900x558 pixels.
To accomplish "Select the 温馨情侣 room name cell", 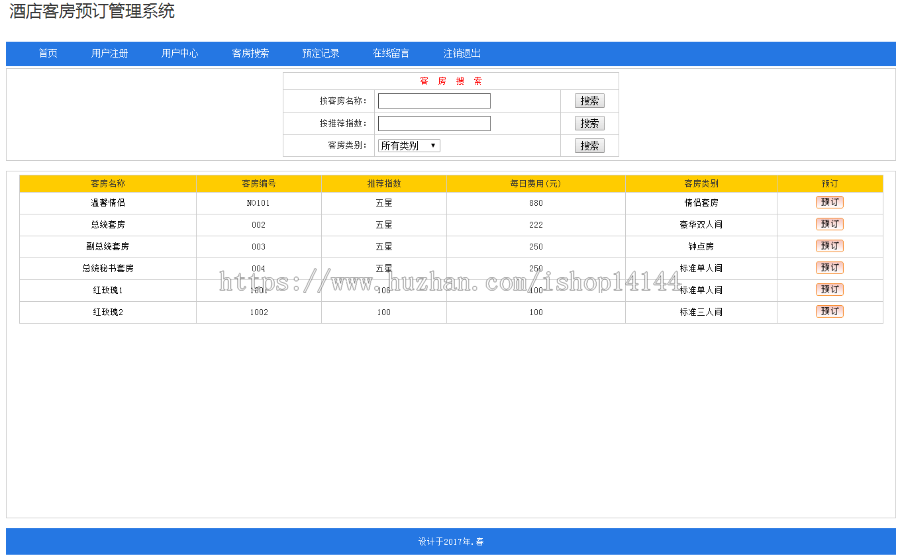I will point(108,203).
